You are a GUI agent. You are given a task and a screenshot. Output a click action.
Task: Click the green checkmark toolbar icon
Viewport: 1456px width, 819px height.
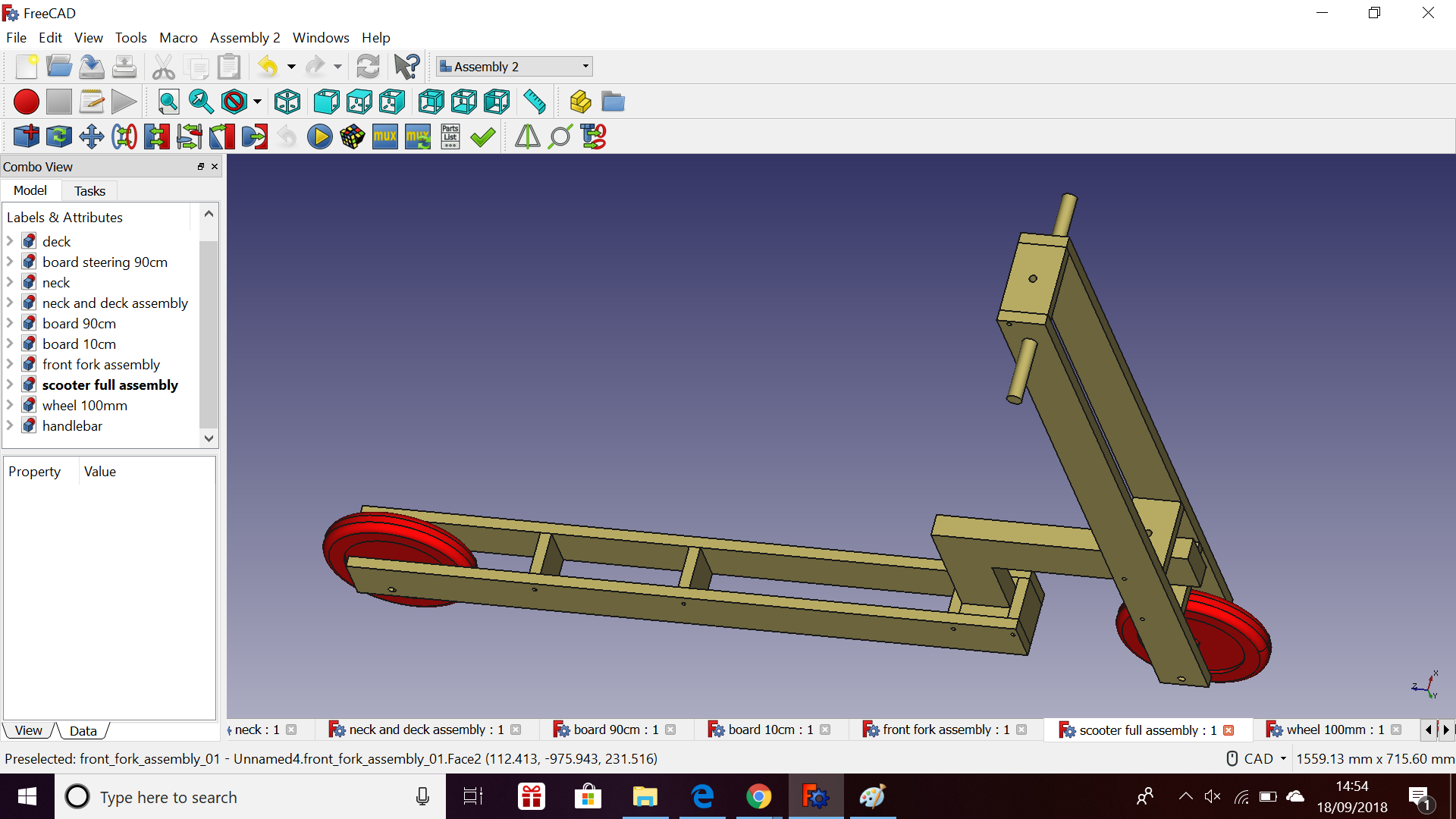(x=483, y=136)
